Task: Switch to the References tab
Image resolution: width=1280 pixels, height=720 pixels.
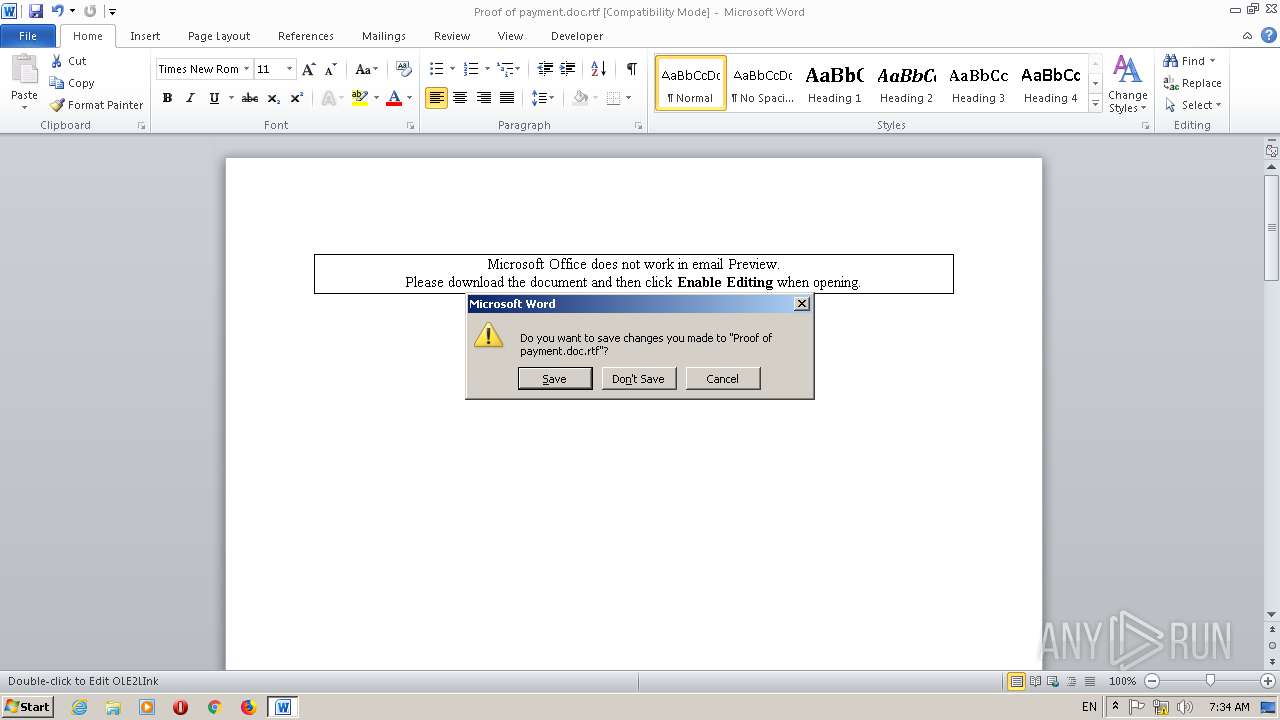Action: point(306,36)
